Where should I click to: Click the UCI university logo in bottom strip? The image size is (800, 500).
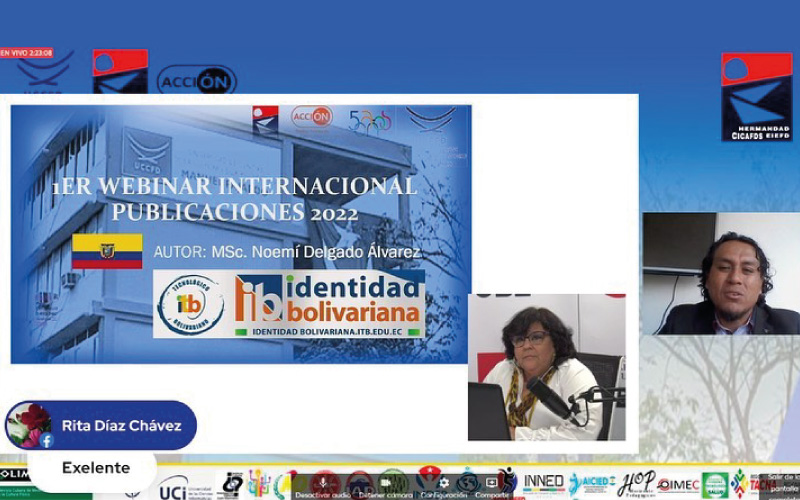click(x=184, y=488)
